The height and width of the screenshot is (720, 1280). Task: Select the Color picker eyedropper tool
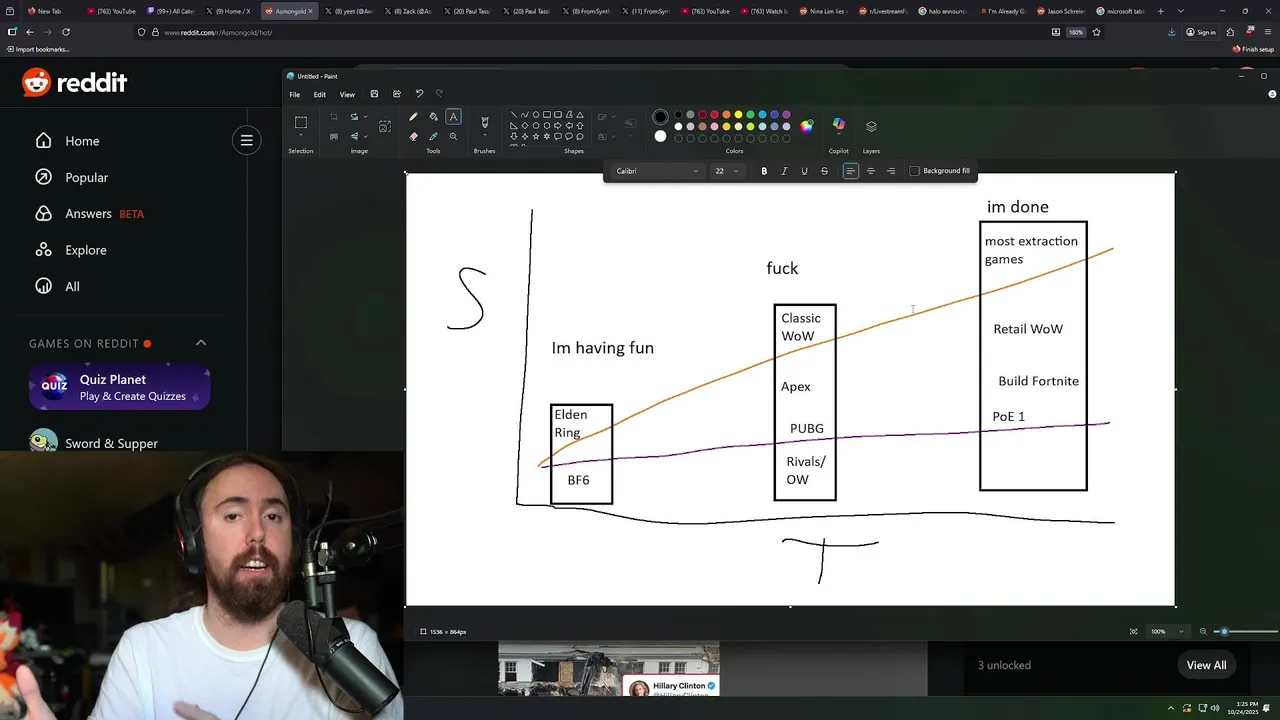pyautogui.click(x=433, y=136)
